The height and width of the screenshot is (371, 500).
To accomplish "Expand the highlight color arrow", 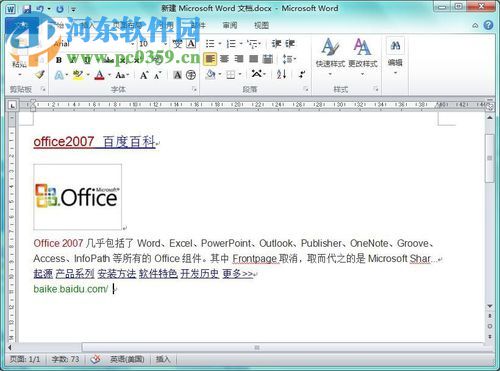I will pyautogui.click(x=88, y=75).
